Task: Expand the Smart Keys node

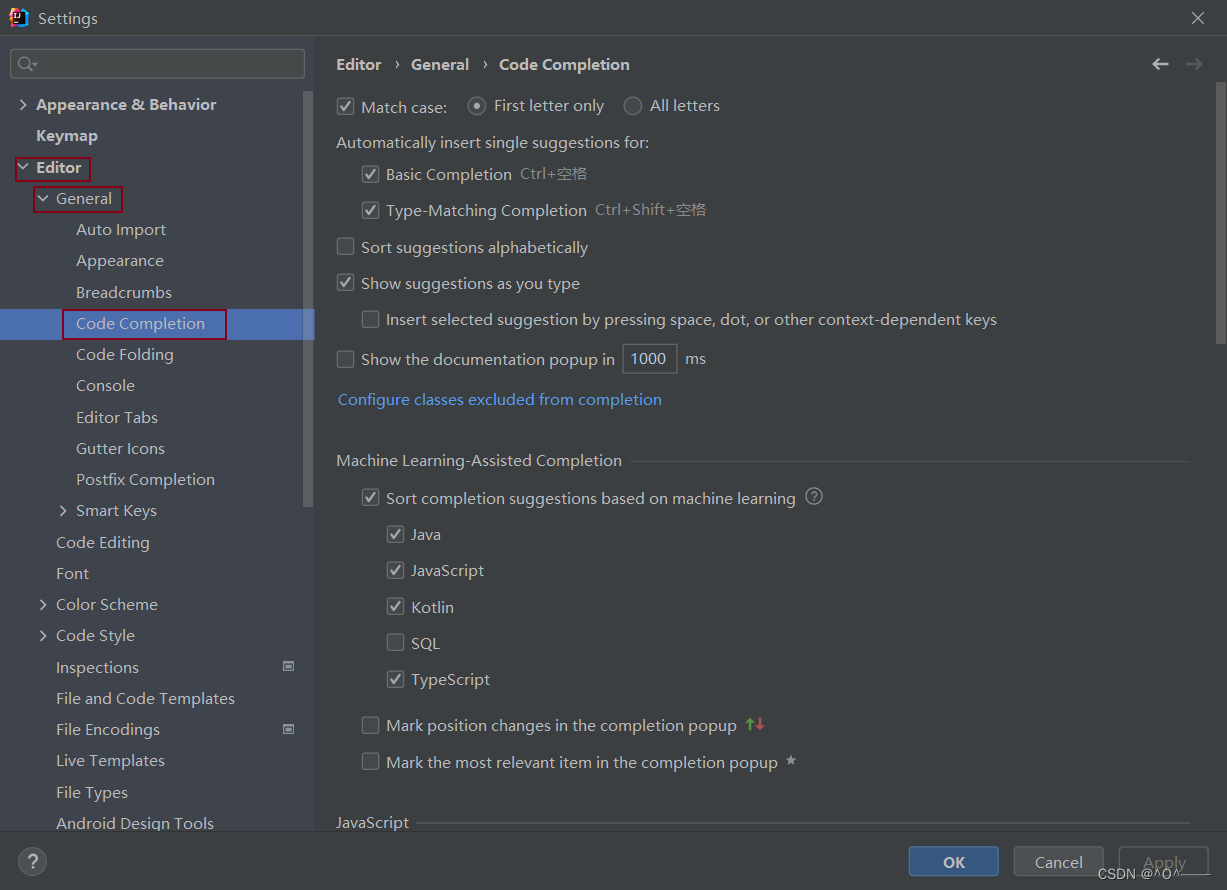Action: [64, 510]
